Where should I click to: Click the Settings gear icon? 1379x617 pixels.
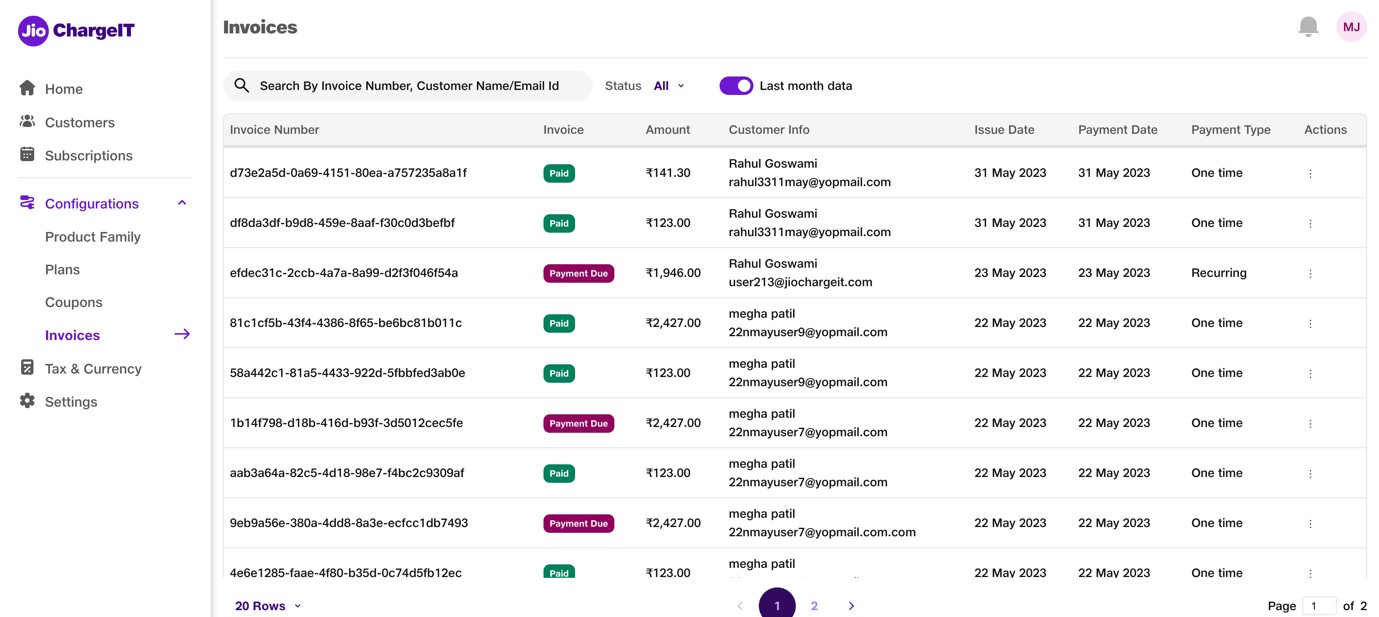point(27,401)
